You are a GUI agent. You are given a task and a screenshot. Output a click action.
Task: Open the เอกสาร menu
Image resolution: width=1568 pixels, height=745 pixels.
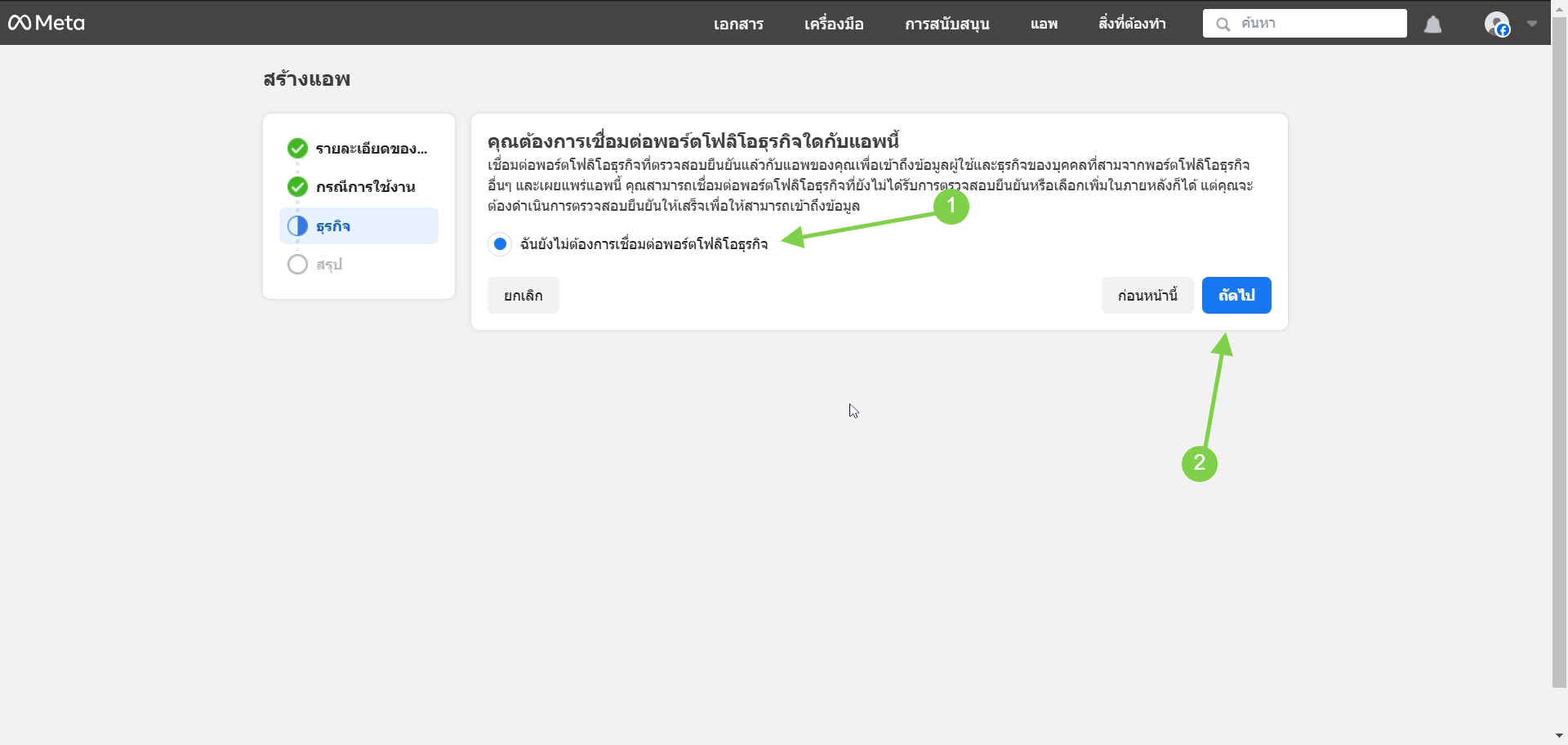click(x=738, y=24)
